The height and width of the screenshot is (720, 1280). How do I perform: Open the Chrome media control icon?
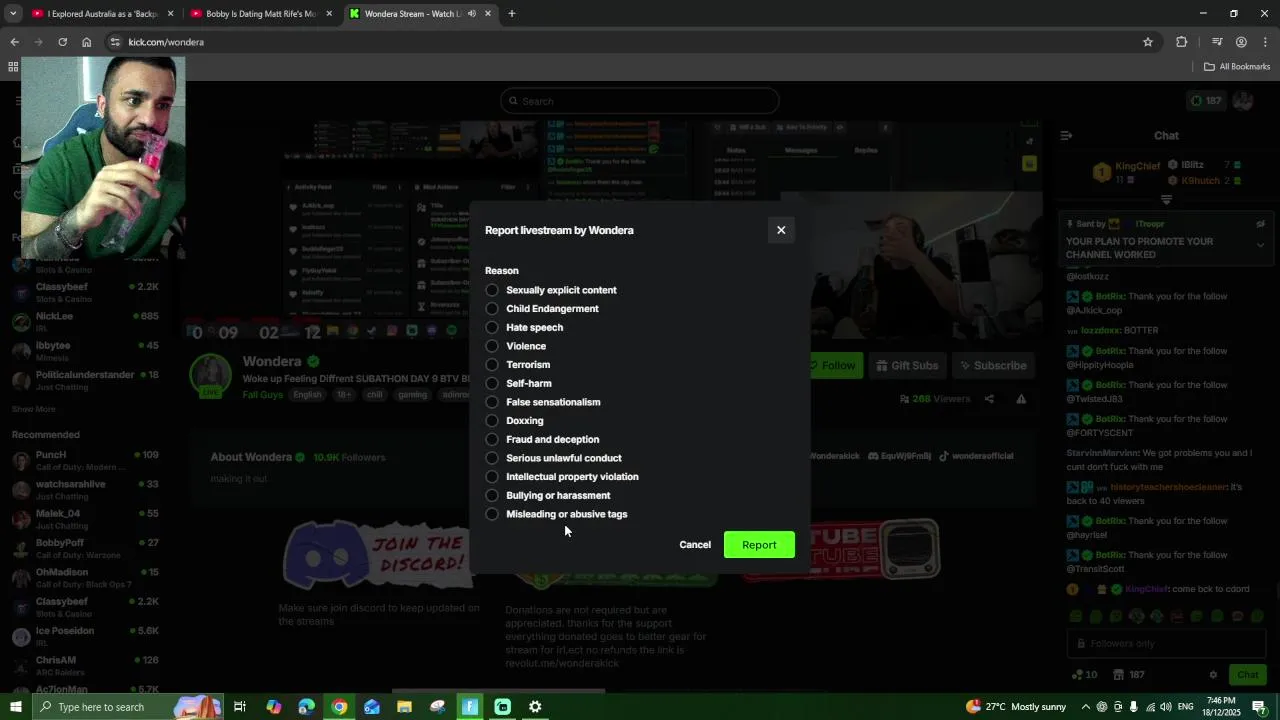click(1217, 42)
